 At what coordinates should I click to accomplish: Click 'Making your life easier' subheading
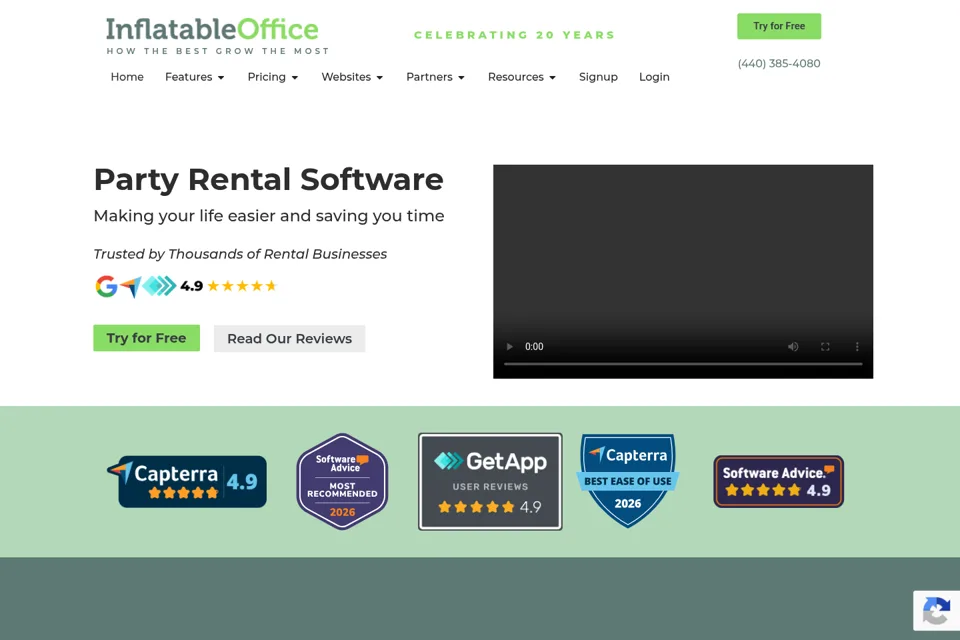(x=269, y=216)
